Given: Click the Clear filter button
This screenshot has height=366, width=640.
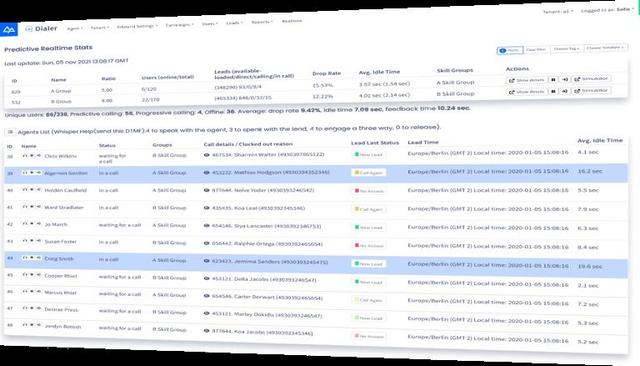Looking at the screenshot, I should tap(536, 49).
